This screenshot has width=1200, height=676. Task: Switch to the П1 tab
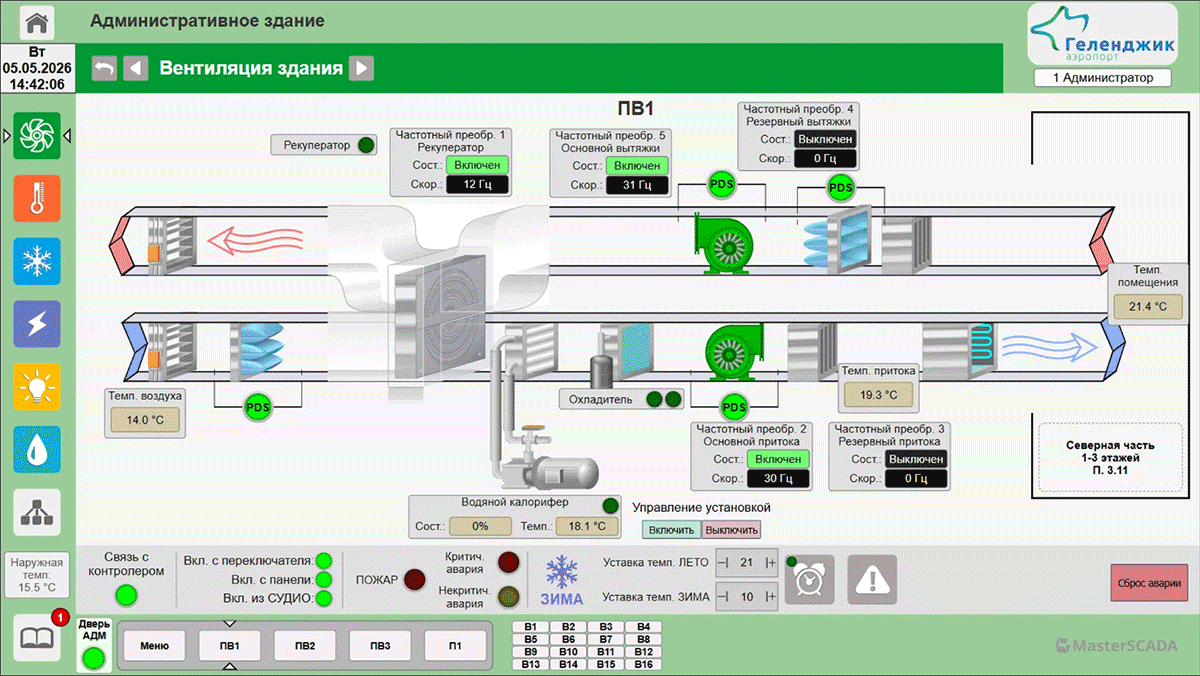click(x=455, y=646)
